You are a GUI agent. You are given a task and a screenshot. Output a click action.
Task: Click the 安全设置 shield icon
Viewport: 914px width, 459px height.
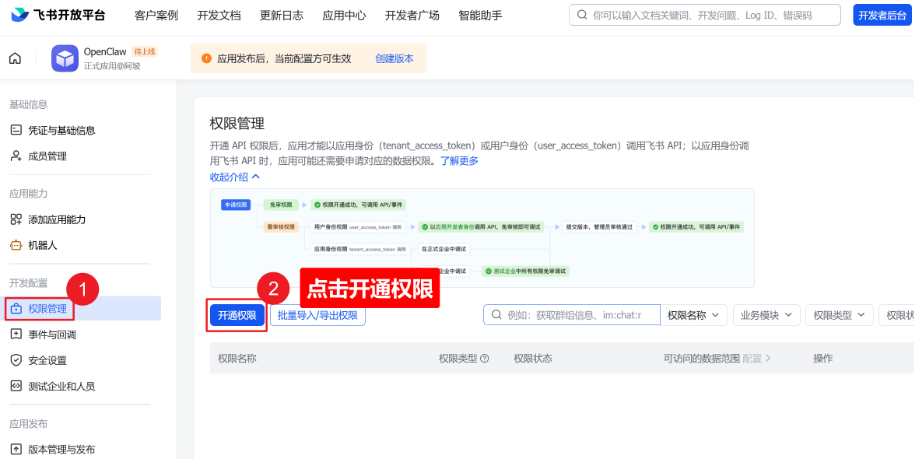click(x=16, y=360)
